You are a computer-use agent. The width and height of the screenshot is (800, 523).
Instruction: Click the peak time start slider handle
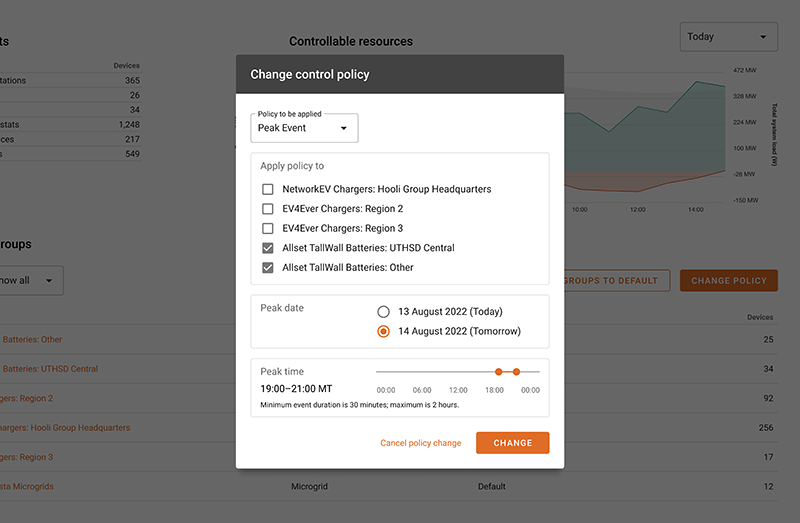click(x=498, y=372)
